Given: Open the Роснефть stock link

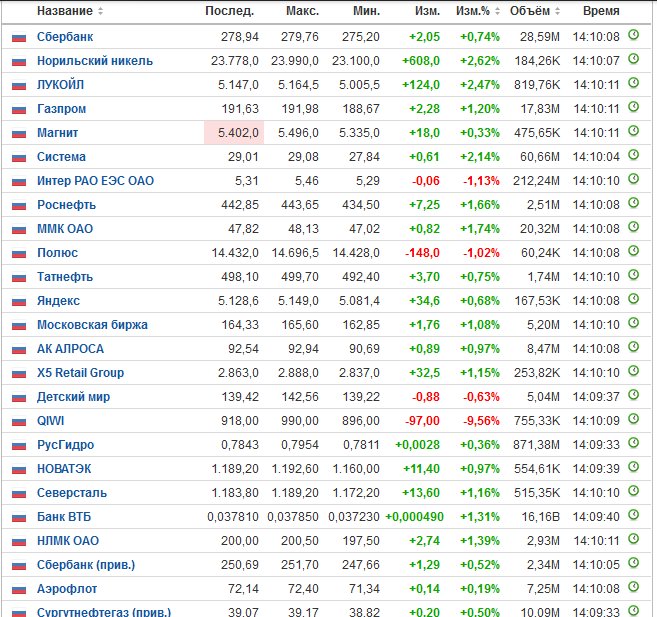Looking at the screenshot, I should coord(67,205).
